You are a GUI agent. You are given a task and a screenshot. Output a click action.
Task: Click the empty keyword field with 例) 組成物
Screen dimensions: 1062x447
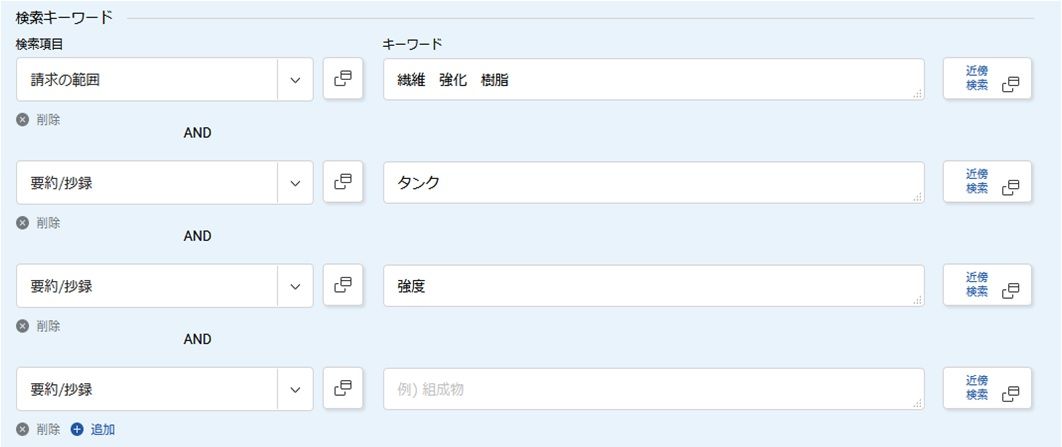point(652,389)
